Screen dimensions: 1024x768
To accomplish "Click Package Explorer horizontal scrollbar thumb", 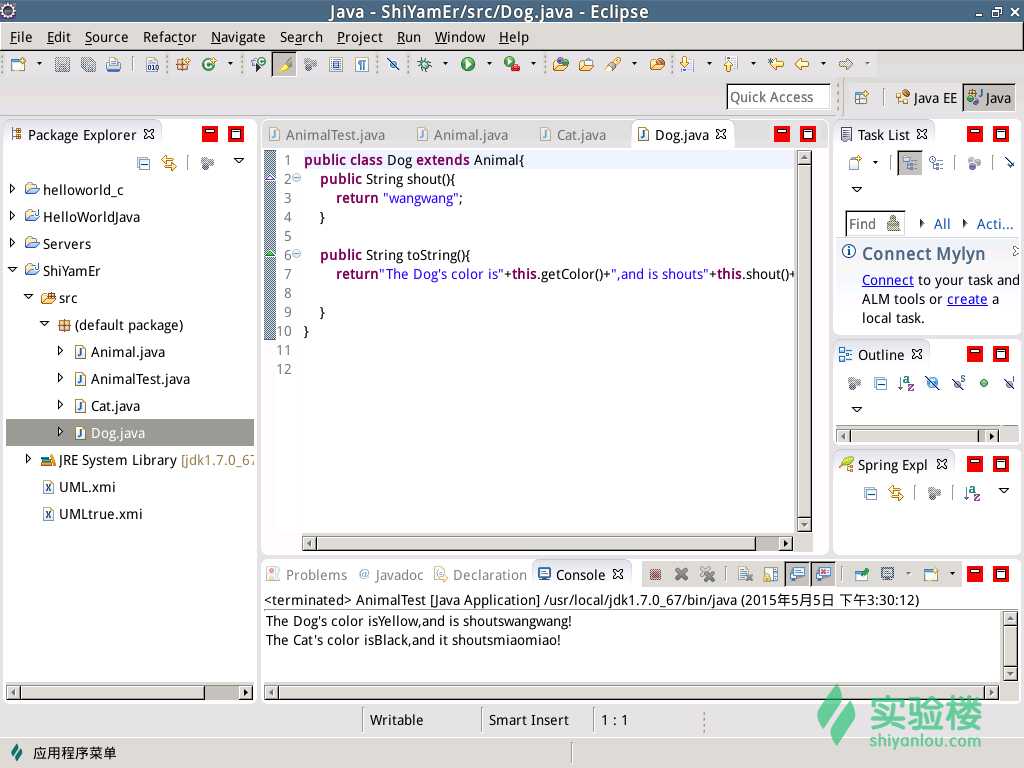I will tap(112, 692).
